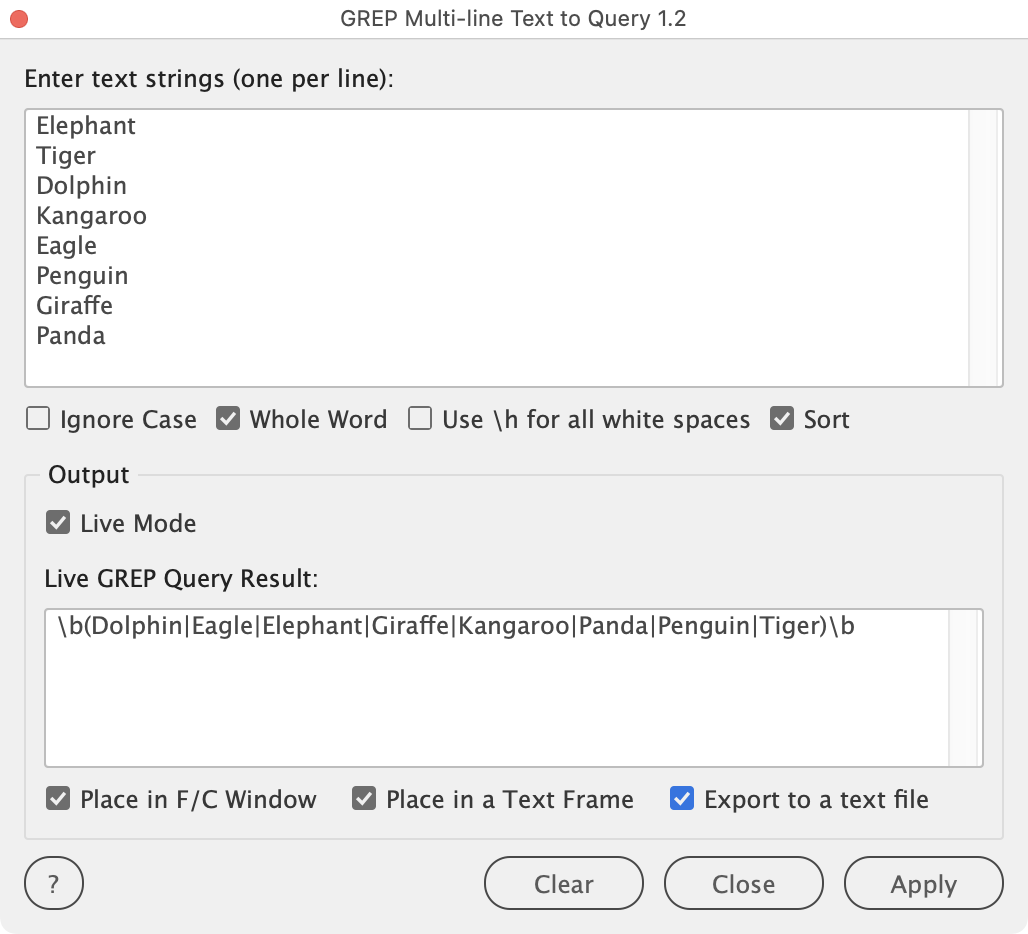
Task: Open help with the question mark button
Action: click(x=54, y=884)
